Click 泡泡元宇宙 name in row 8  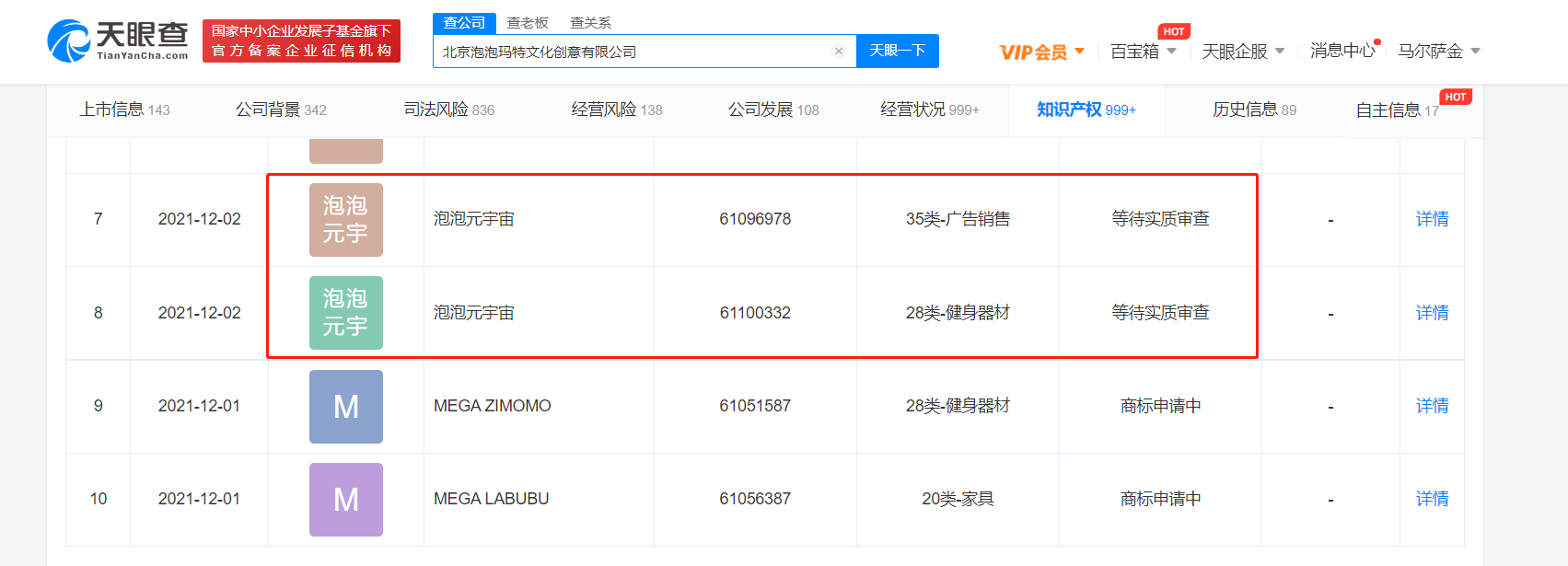[474, 313]
